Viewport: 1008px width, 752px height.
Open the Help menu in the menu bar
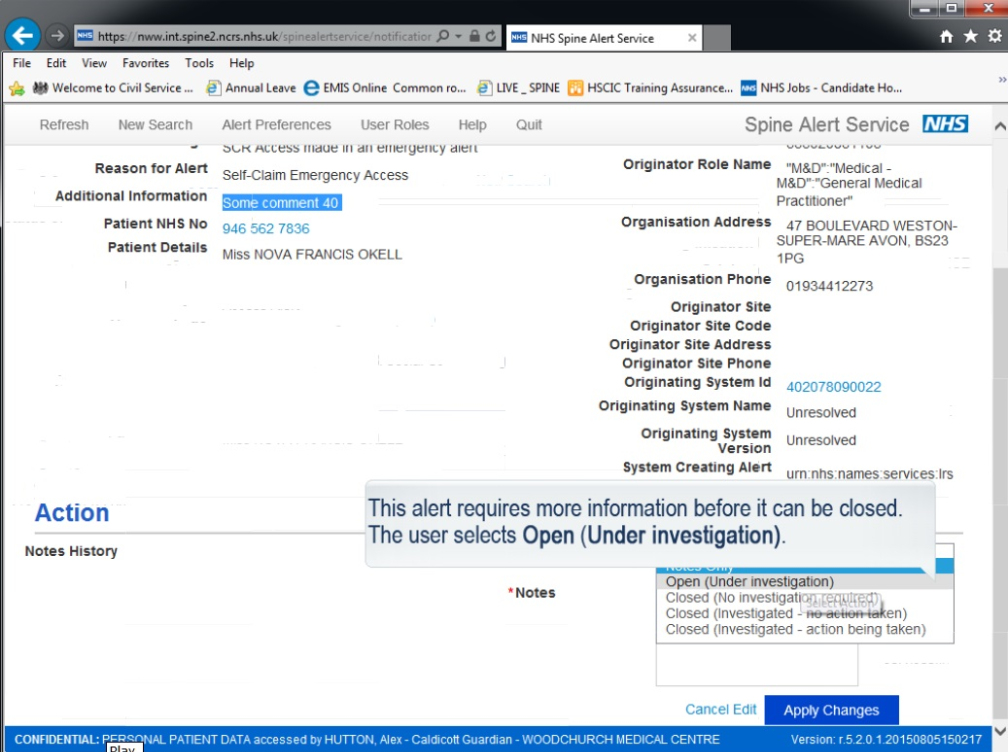click(x=242, y=63)
